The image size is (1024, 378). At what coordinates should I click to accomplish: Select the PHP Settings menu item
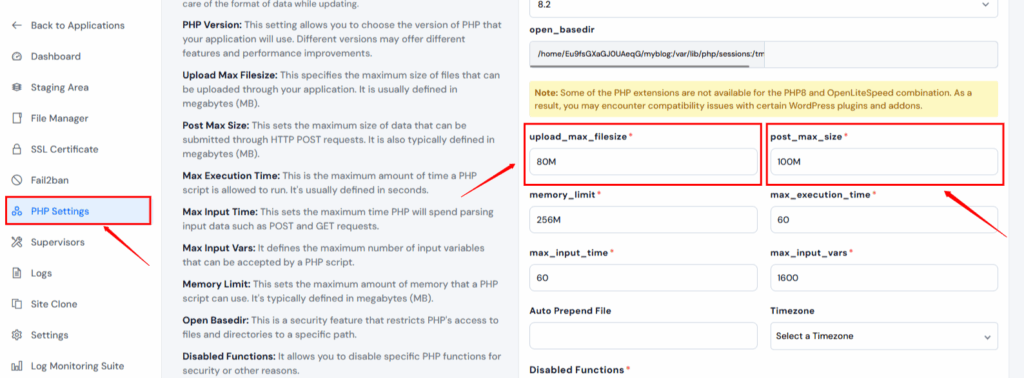(x=78, y=211)
